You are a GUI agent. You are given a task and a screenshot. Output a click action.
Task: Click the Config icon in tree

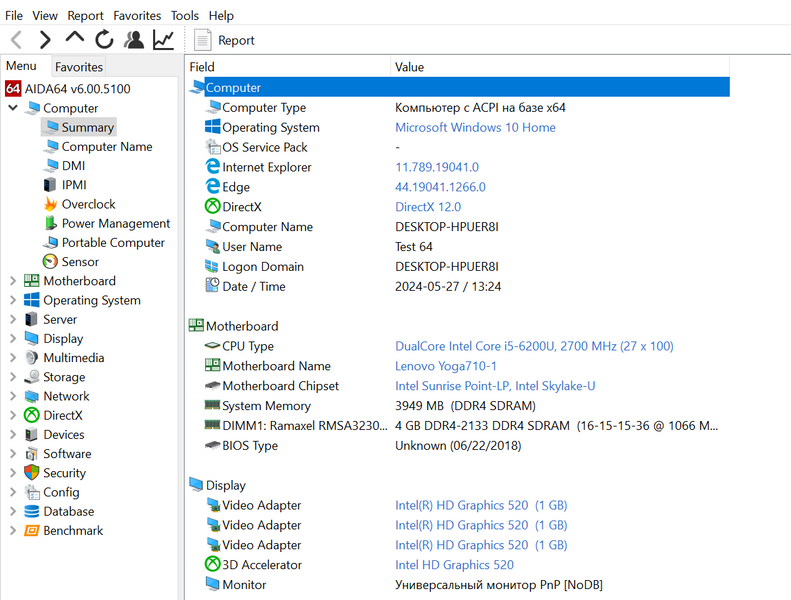[x=32, y=492]
